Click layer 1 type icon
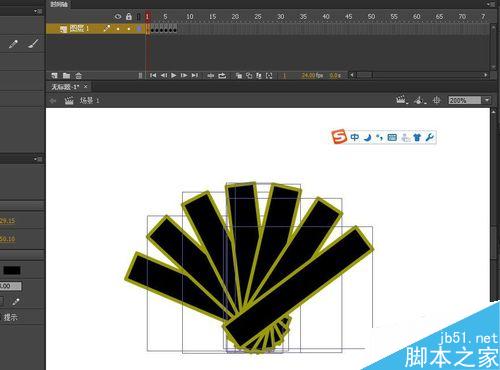 63,29
